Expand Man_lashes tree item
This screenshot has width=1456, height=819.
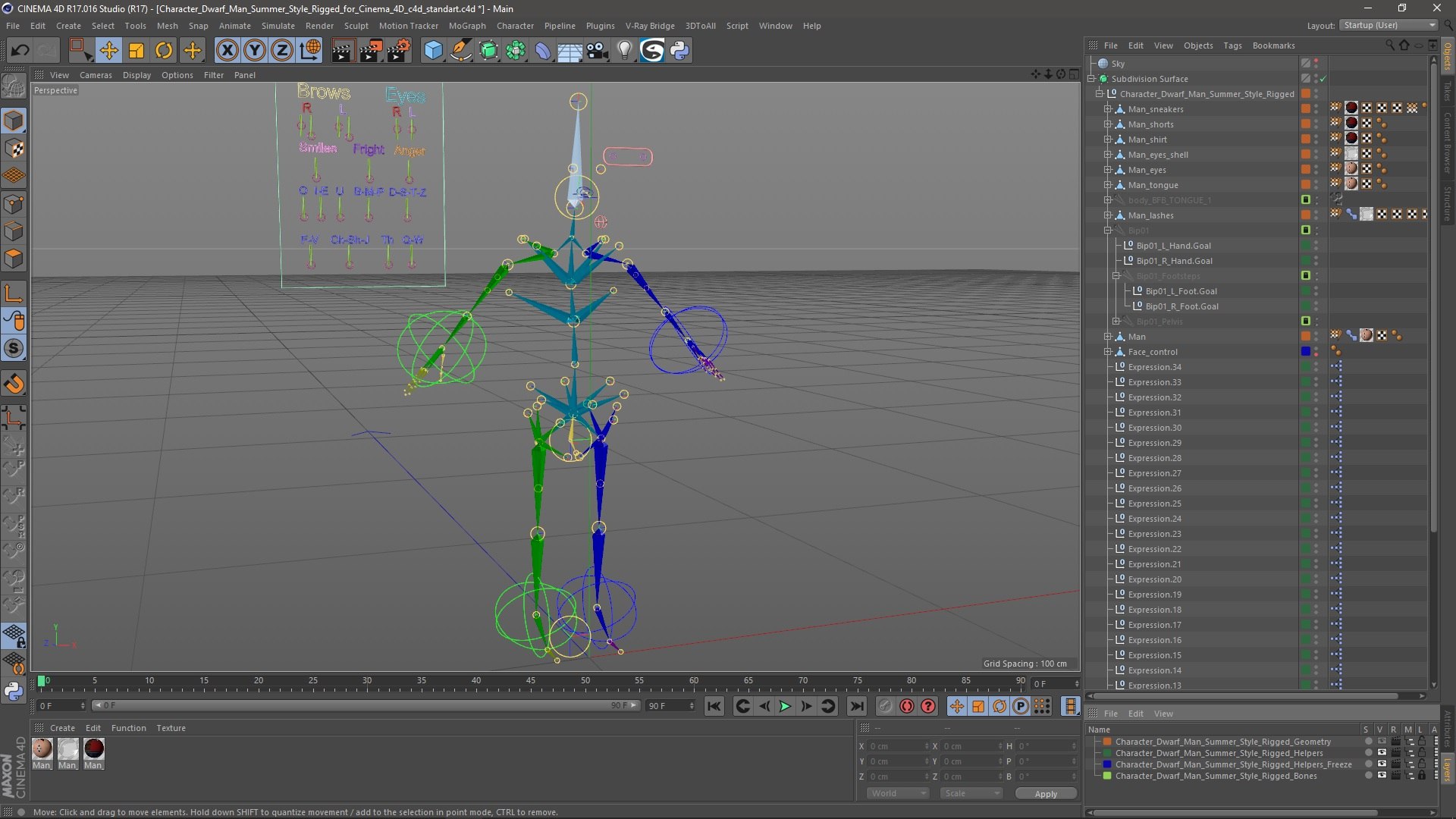1107,215
